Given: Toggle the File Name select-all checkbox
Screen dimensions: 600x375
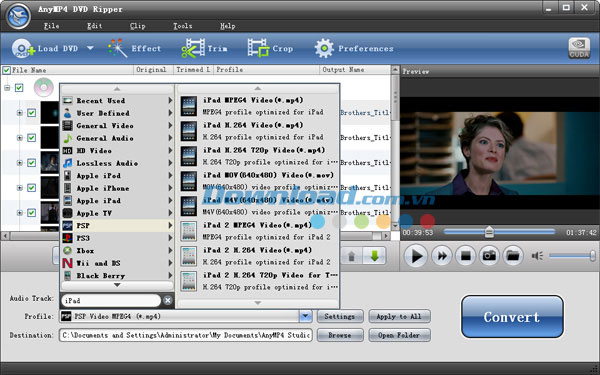Looking at the screenshot, I should 6,70.
